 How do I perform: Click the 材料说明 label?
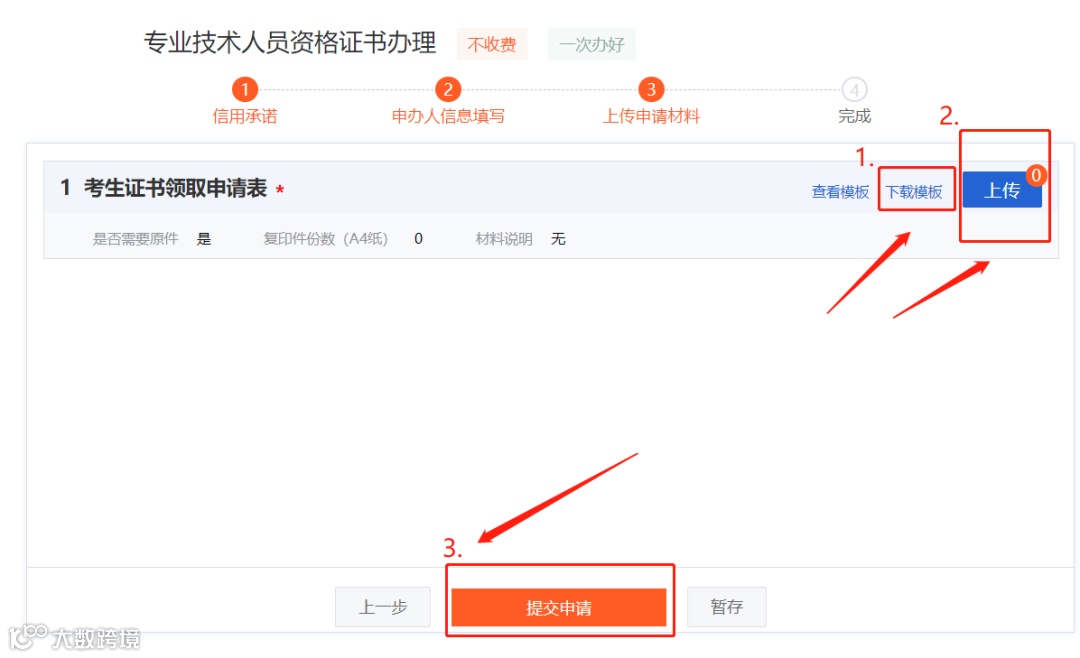pos(503,239)
